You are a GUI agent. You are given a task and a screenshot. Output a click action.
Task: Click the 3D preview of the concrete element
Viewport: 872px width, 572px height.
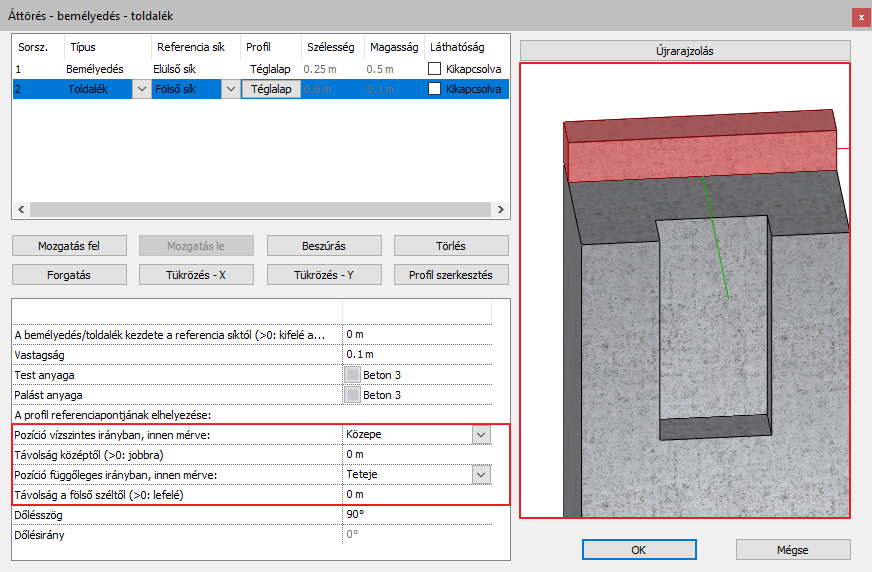pyautogui.click(x=685, y=291)
